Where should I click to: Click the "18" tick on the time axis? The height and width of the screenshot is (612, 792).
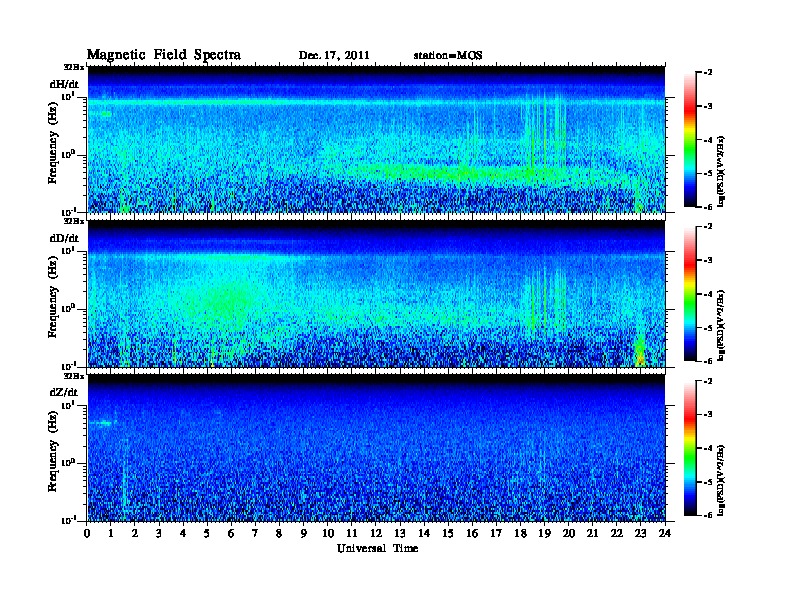pyautogui.click(x=520, y=533)
